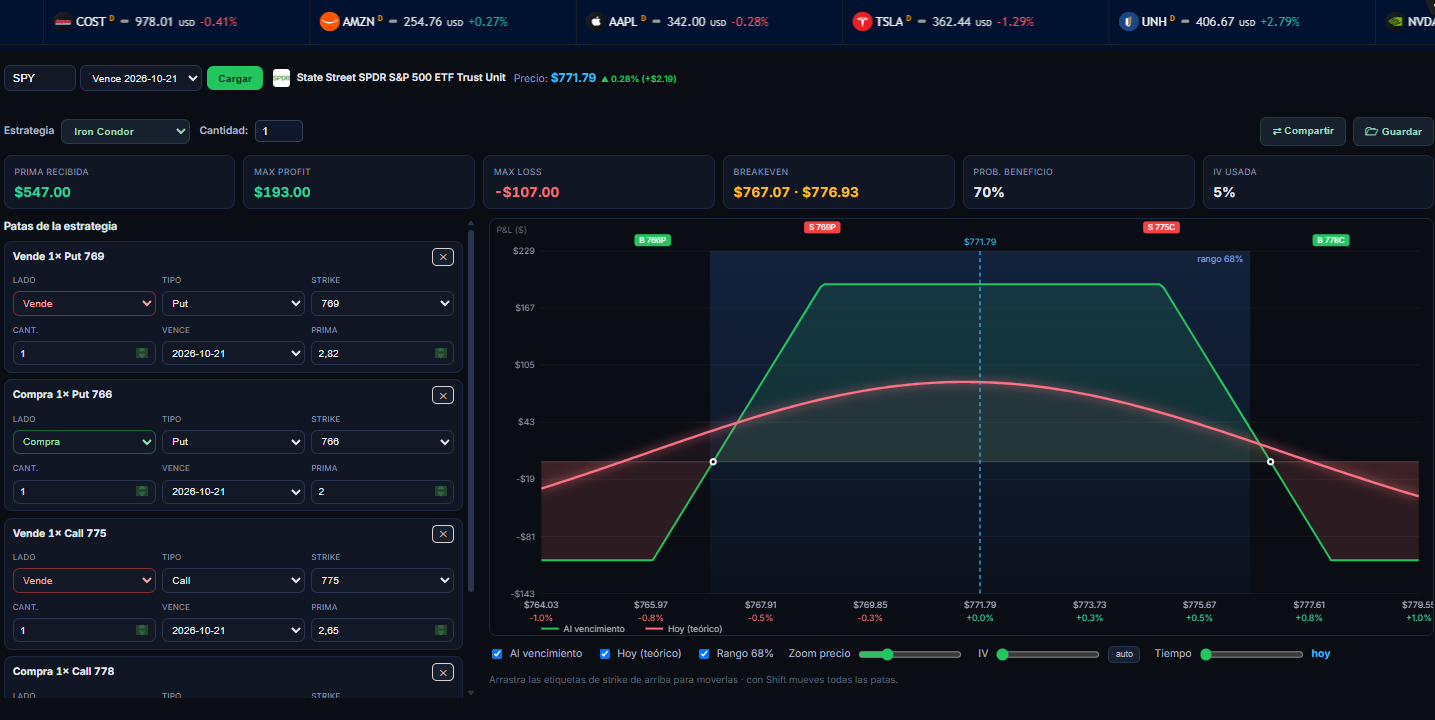The width and height of the screenshot is (1435, 720).
Task: Open the Estrategia Iron Condor dropdown
Action: (125, 131)
